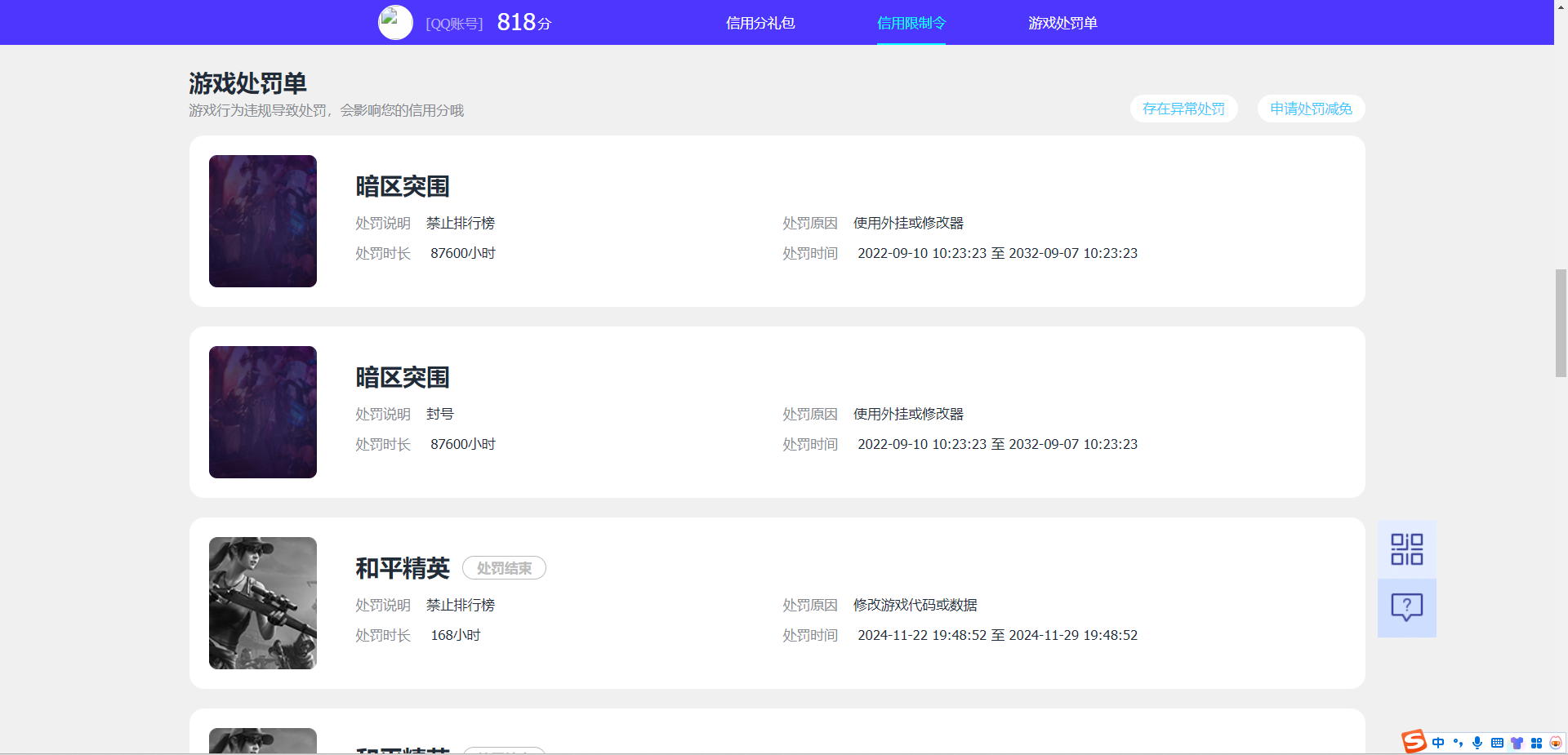Click the Sogou mascot assistant icon

pyautogui.click(x=1555, y=743)
